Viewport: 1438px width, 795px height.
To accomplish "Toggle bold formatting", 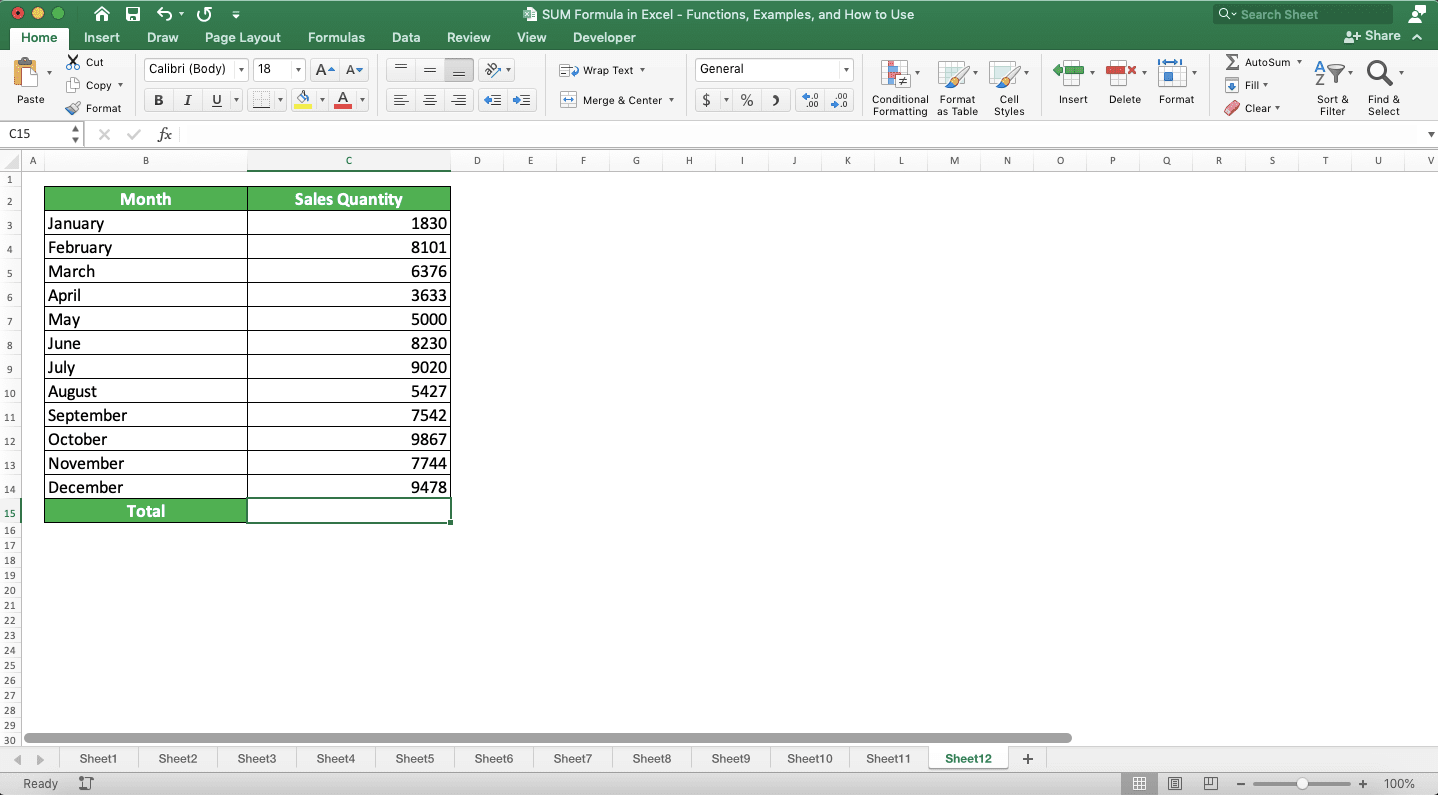I will [x=157, y=100].
